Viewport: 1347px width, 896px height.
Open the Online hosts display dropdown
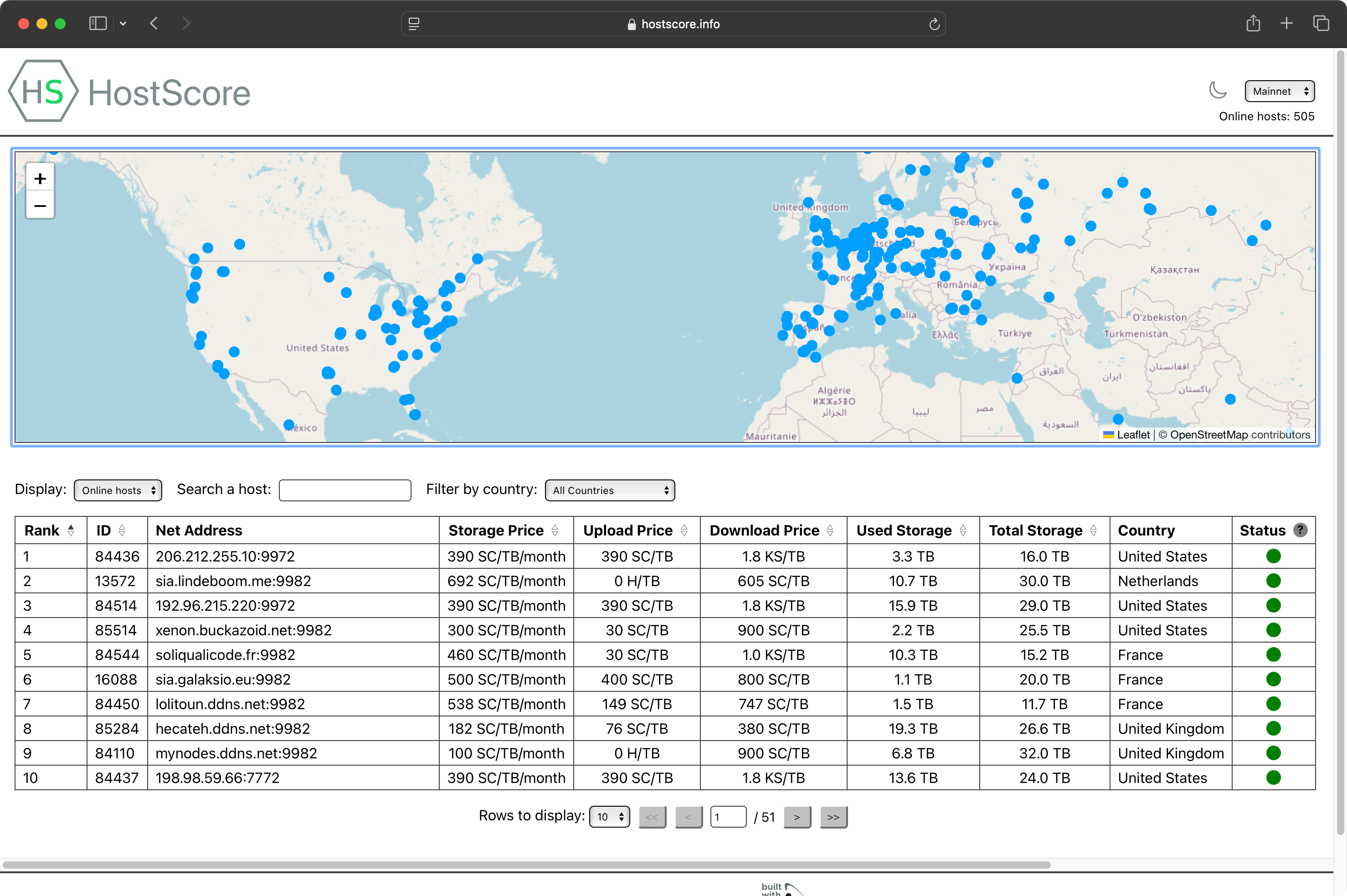118,490
